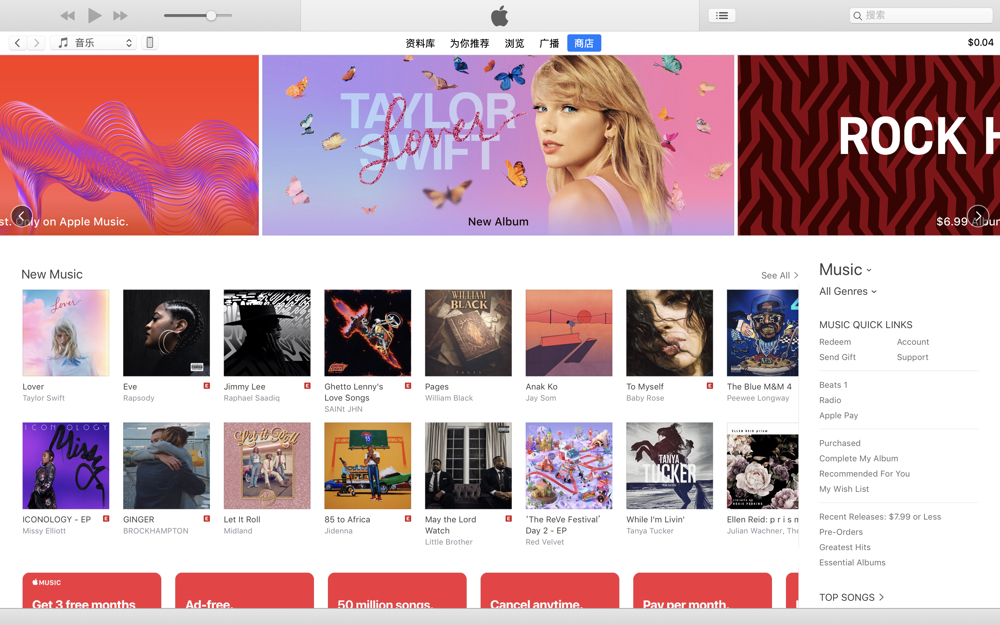Screen dimensions: 1000x625
Task: Go back with the left arrow
Action: point(18,43)
